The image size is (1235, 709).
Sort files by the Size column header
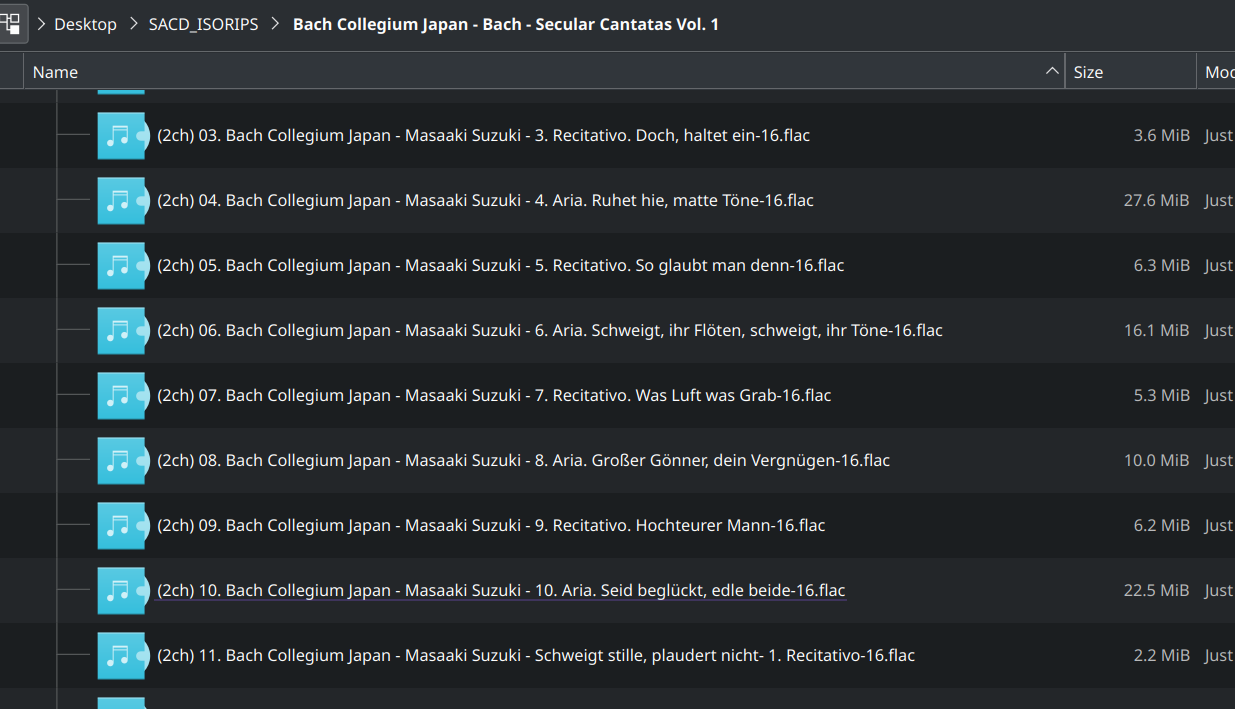pyautogui.click(x=1129, y=72)
